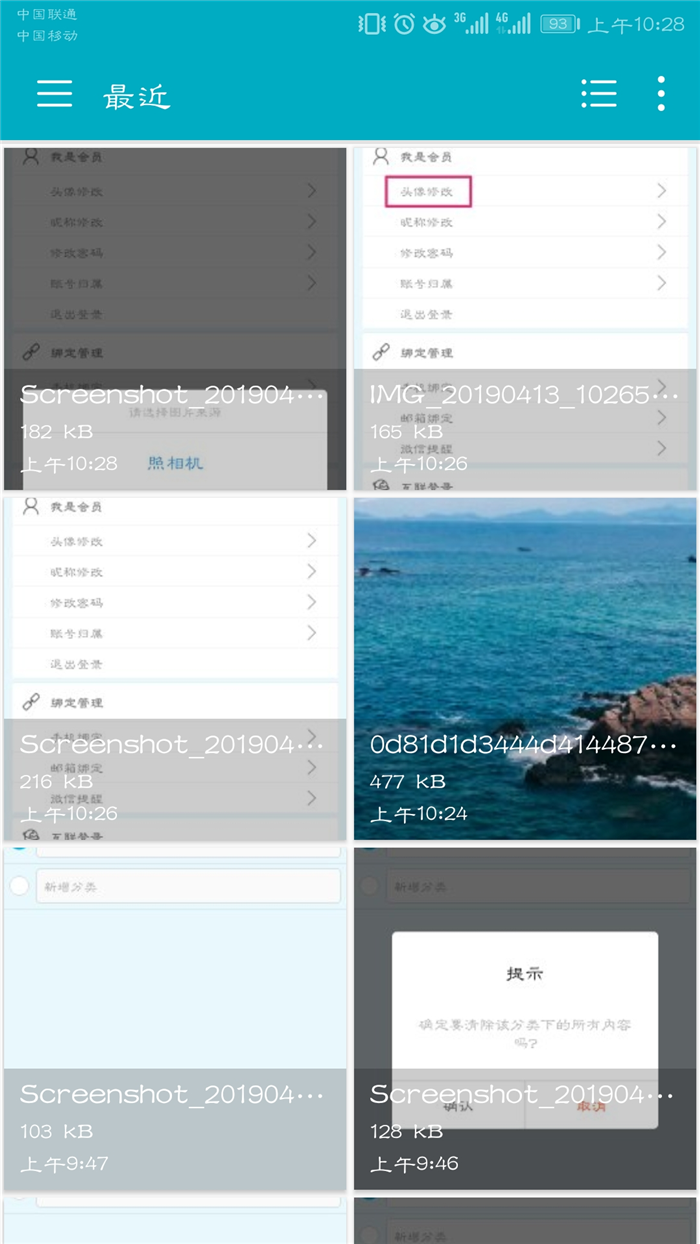Tap the battery 93 indicator
Image resolution: width=700 pixels, height=1244 pixels.
[560, 24]
